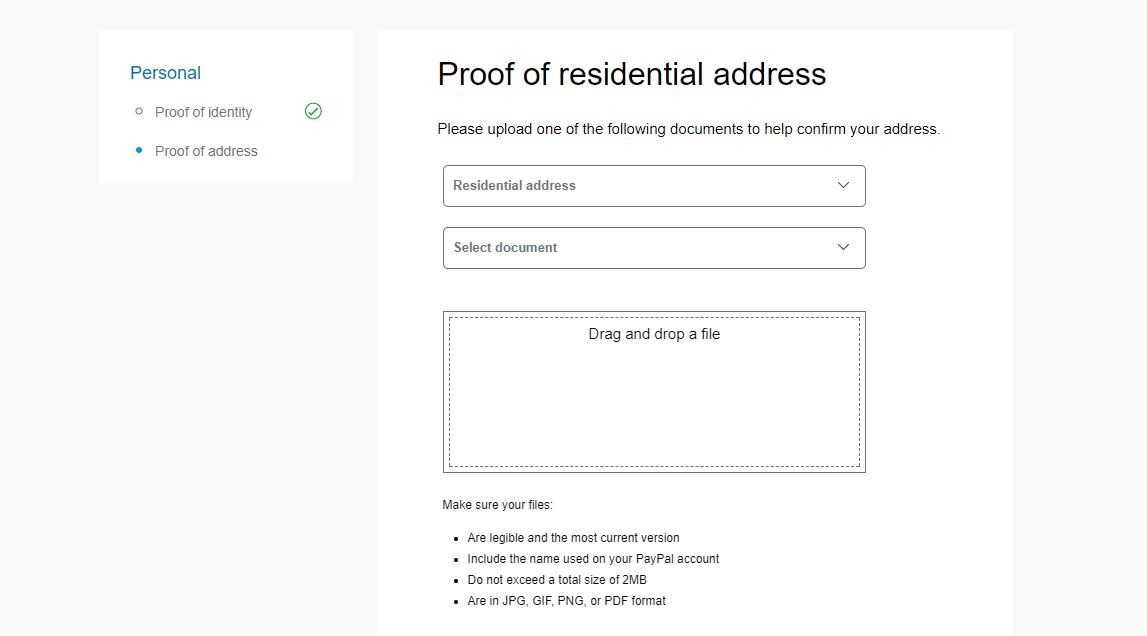This screenshot has width=1147, height=636.
Task: Click the hollow circle bullet before Proof of identity
Action: click(x=139, y=111)
